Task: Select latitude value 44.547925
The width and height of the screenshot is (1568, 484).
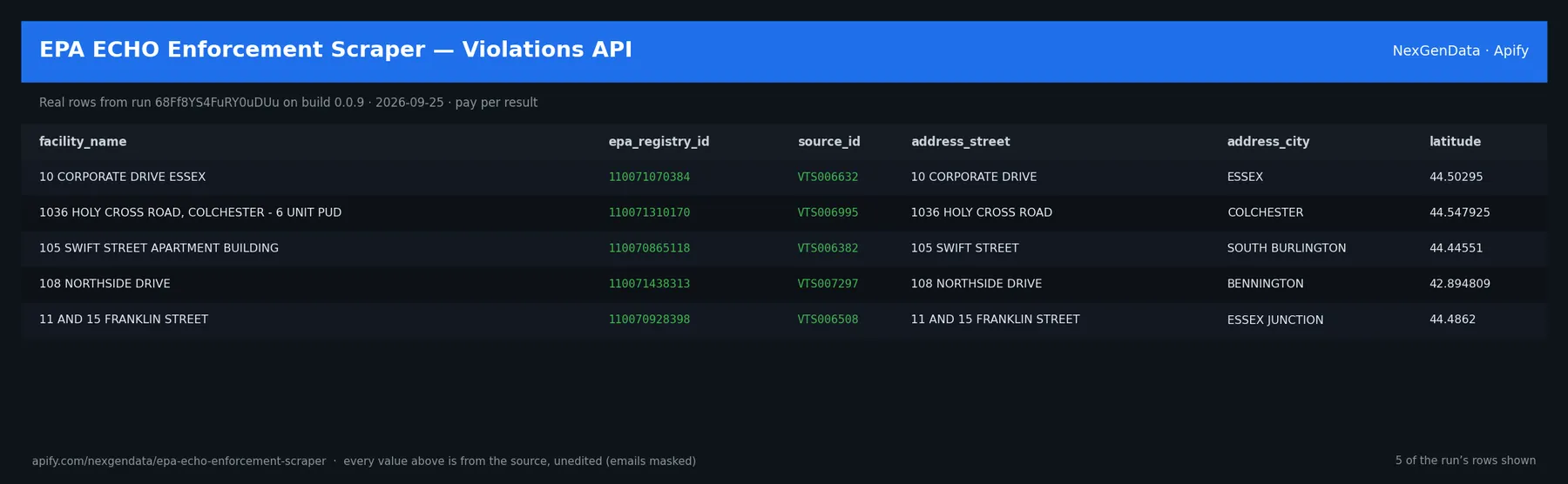Action: (x=1459, y=212)
